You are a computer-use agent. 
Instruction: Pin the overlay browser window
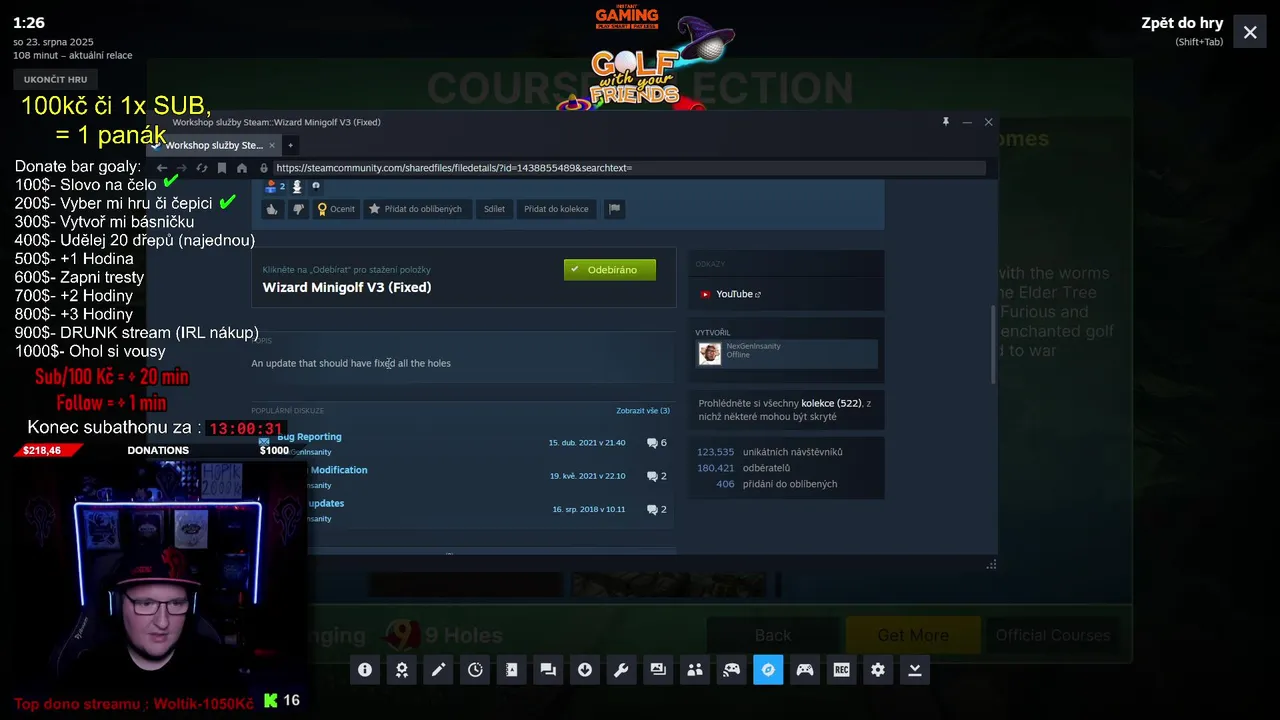click(945, 122)
